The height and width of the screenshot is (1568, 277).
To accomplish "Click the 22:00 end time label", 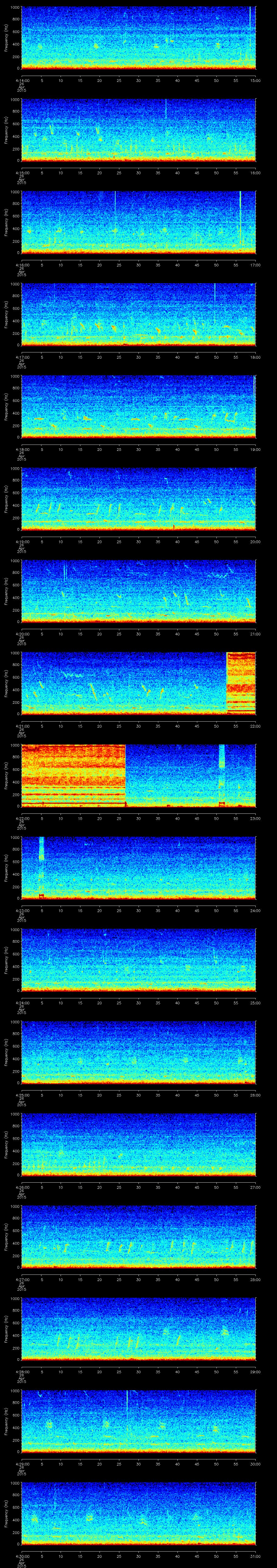I will point(255,726).
